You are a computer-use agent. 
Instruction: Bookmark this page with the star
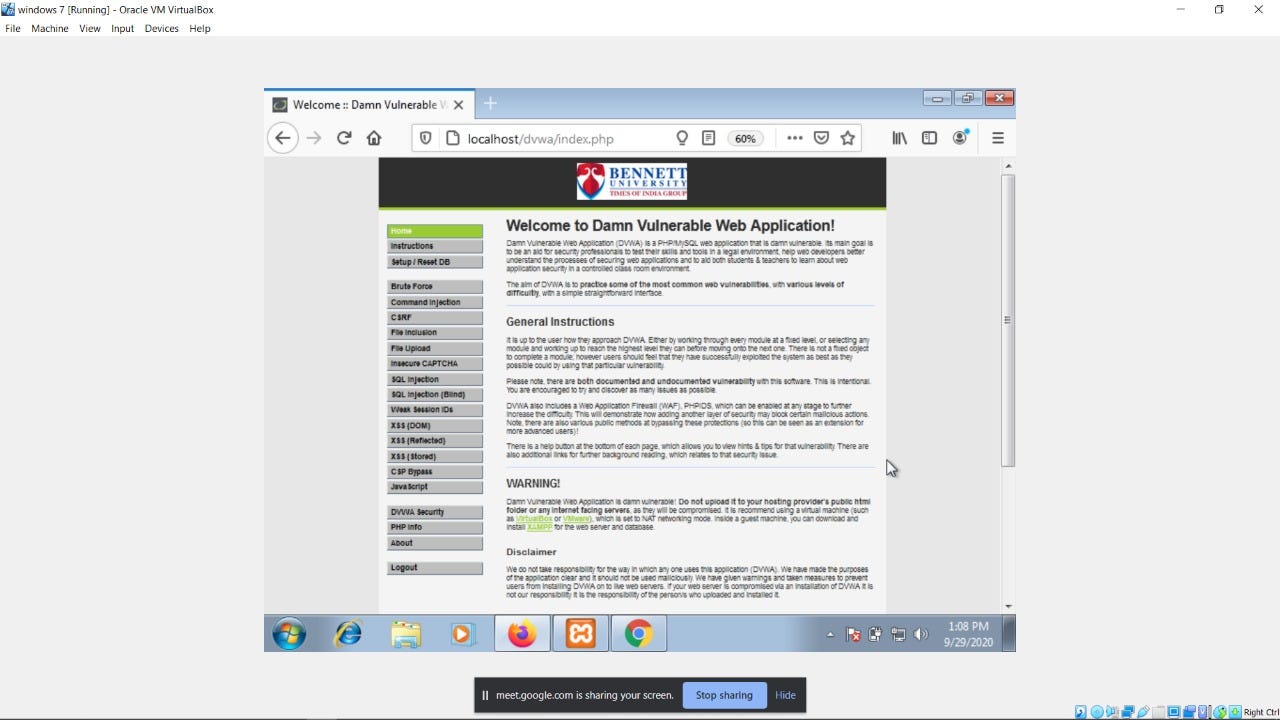(x=848, y=138)
